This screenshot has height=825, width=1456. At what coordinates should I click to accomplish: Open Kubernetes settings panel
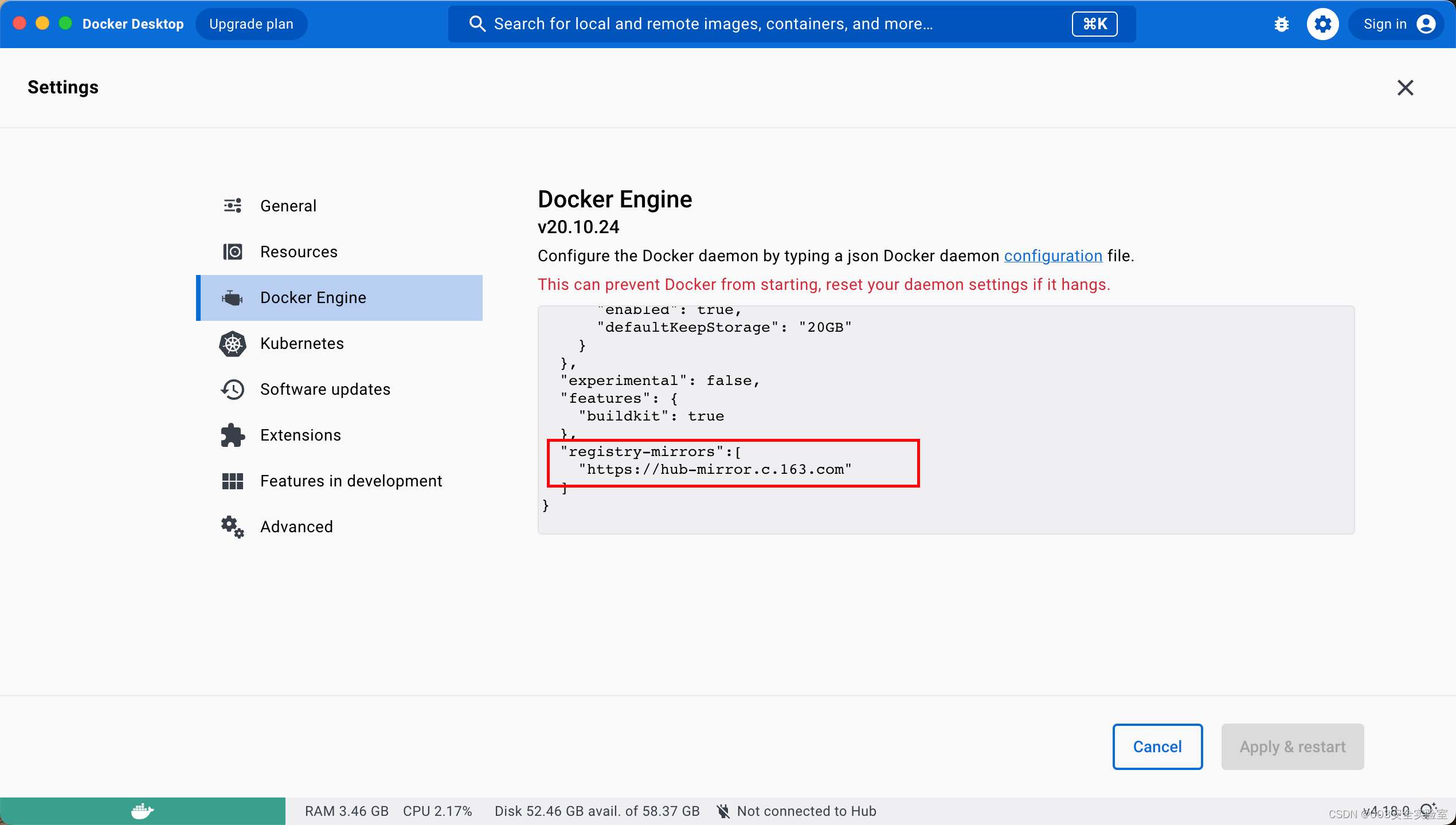302,343
